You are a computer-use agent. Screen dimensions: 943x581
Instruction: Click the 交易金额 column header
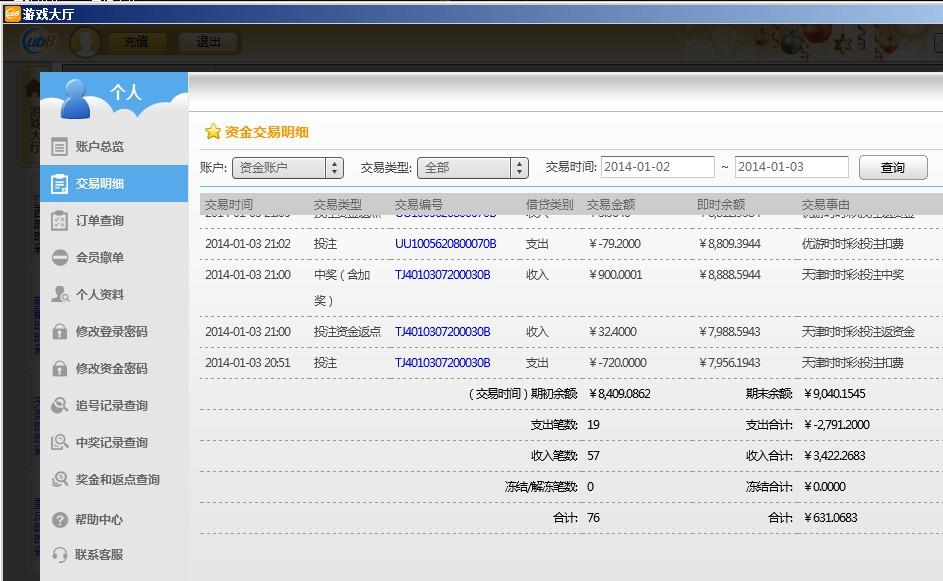tap(610, 204)
